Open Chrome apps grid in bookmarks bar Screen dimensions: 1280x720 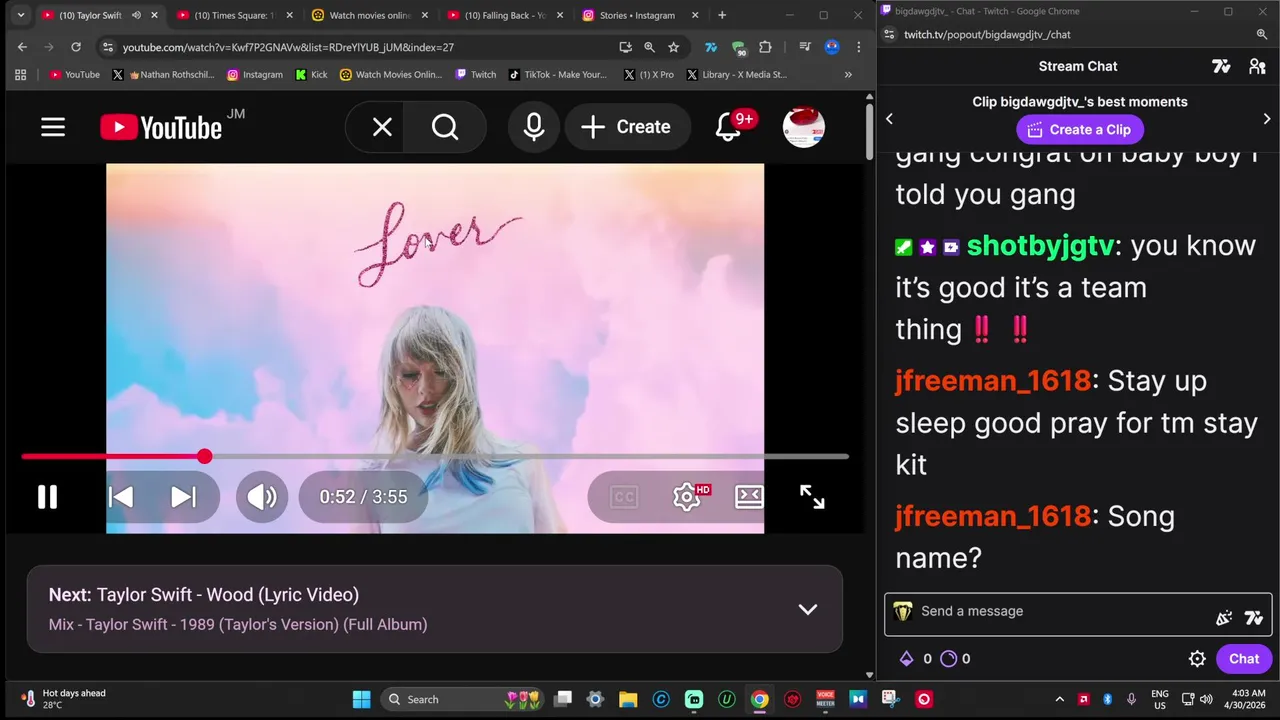(20, 75)
